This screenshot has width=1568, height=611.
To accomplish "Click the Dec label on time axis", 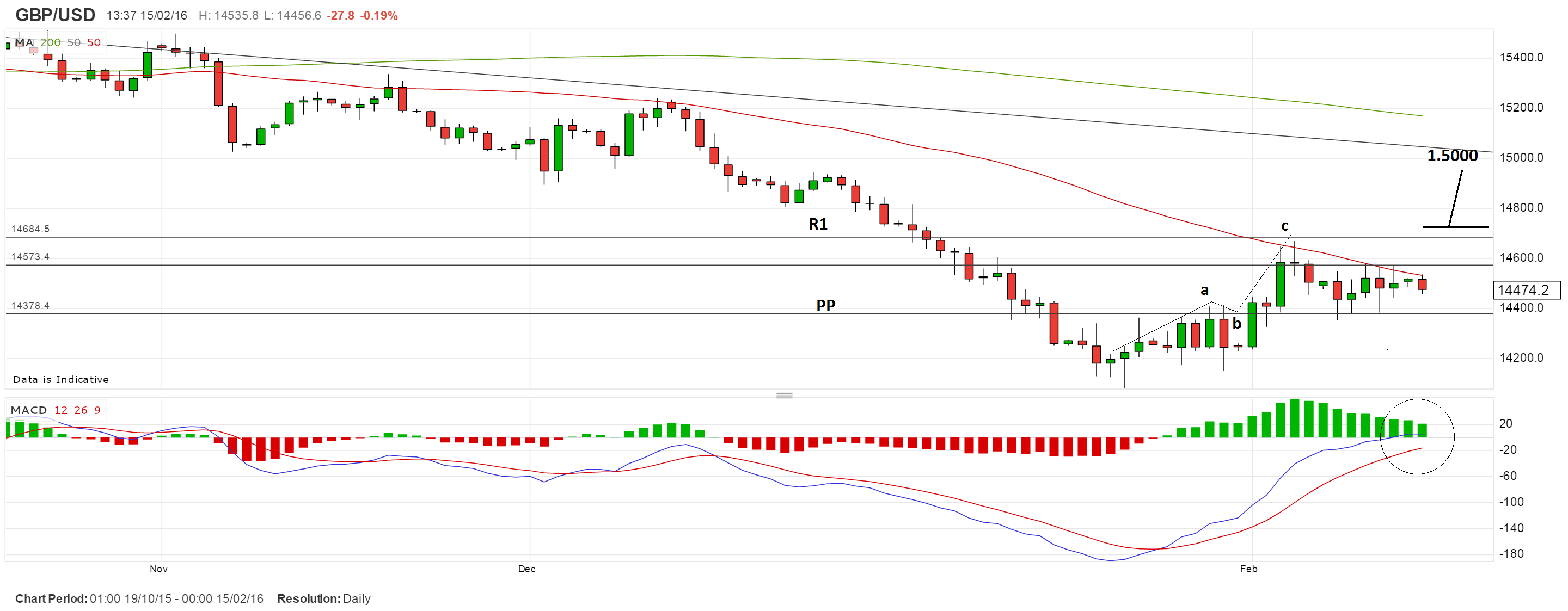I will pos(526,569).
